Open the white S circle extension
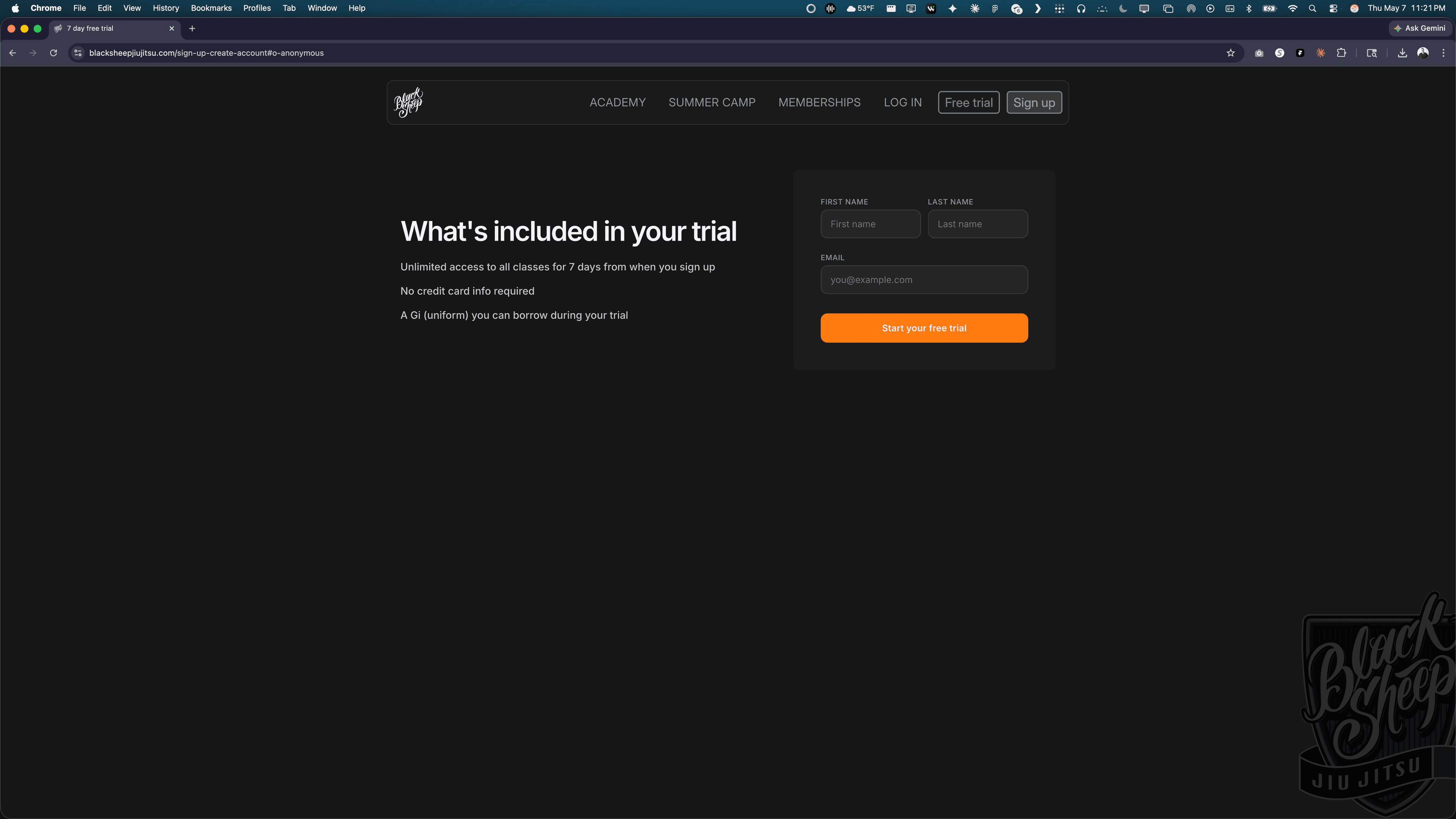The height and width of the screenshot is (819, 1456). (x=1280, y=53)
